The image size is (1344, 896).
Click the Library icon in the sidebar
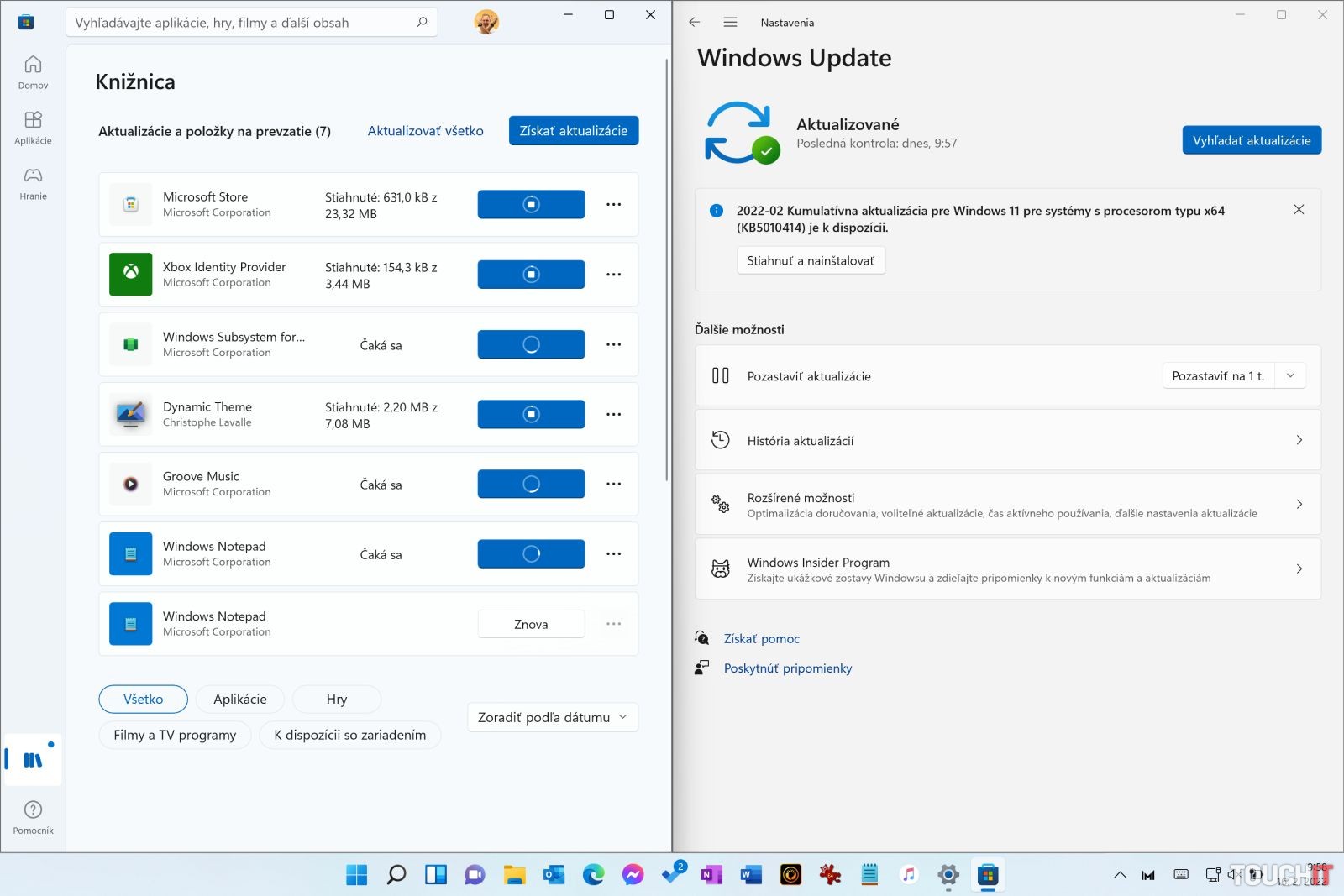[33, 760]
